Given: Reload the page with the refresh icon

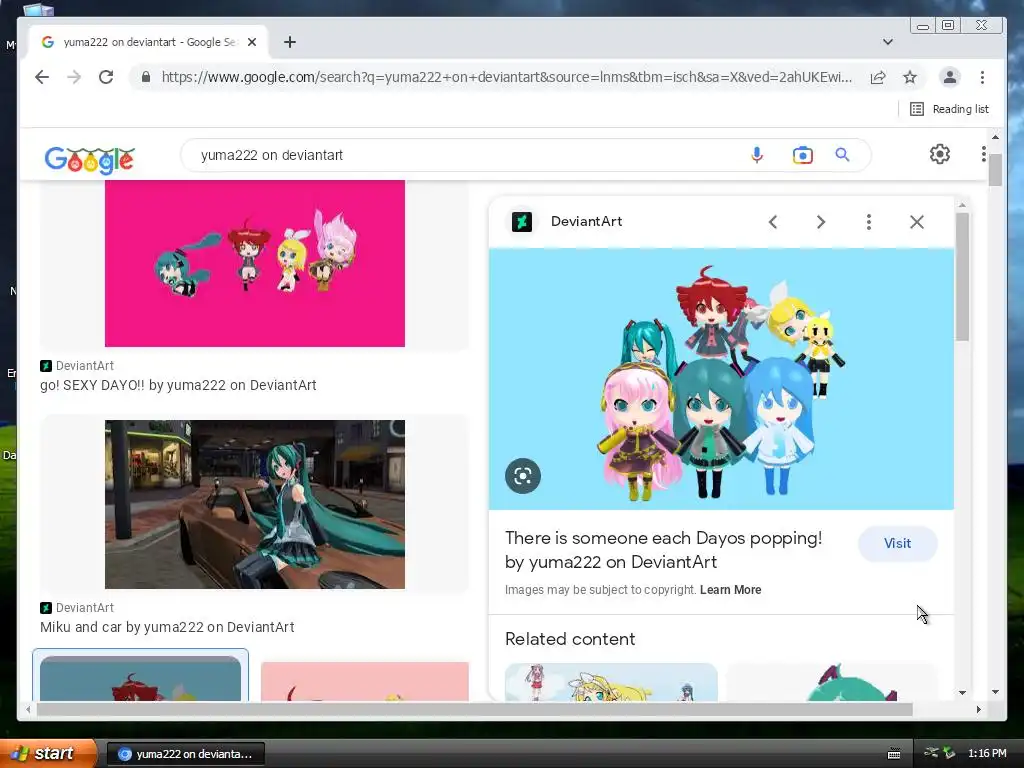Looking at the screenshot, I should [106, 77].
